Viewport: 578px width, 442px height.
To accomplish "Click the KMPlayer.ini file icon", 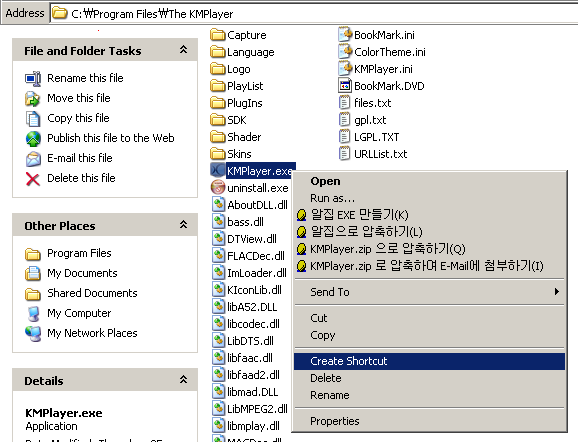I will (x=345, y=68).
